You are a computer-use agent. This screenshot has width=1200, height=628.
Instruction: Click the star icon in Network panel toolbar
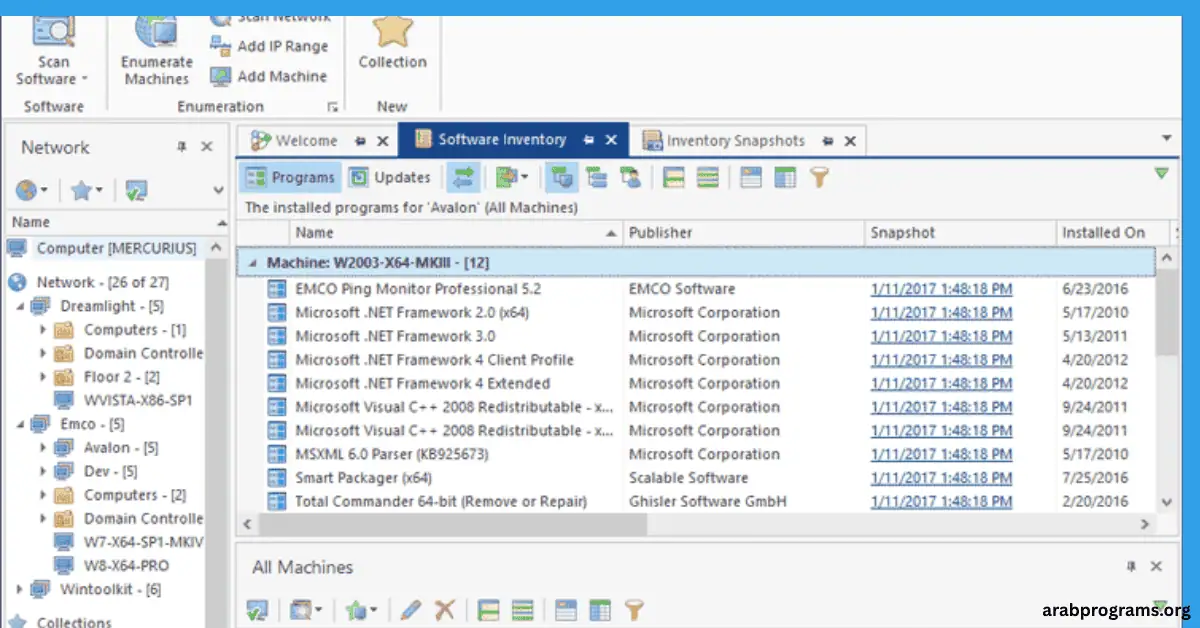81,190
